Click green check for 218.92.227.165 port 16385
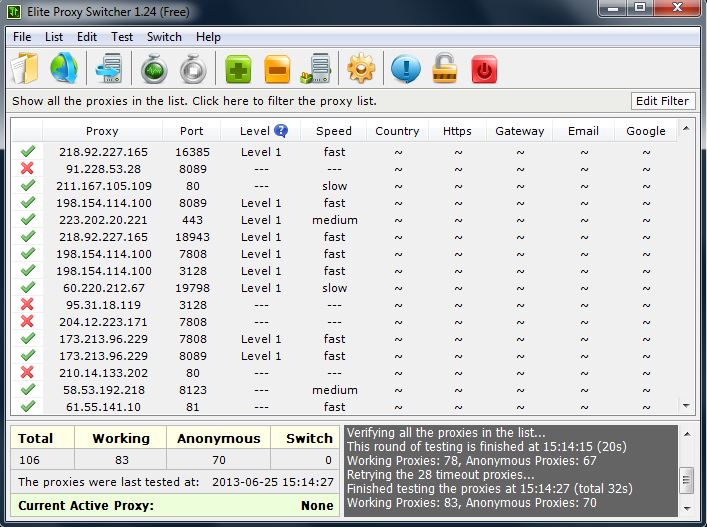Screen dimensions: 707x527 click(28, 151)
